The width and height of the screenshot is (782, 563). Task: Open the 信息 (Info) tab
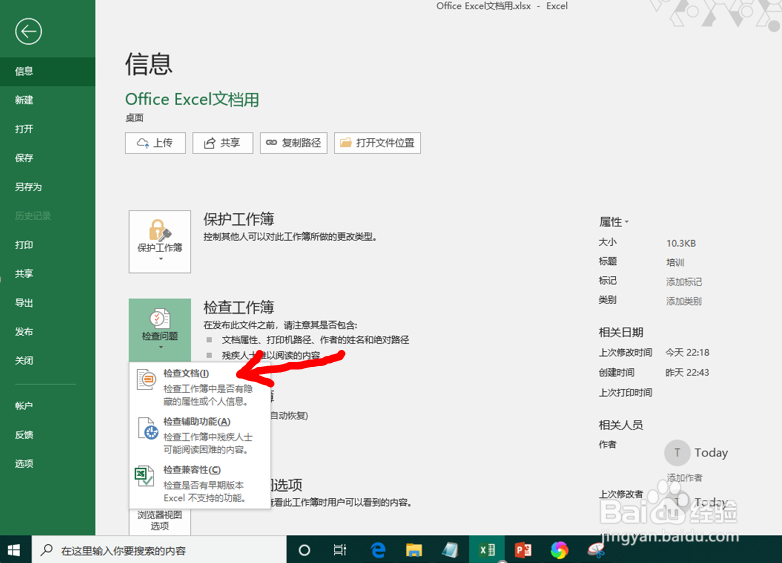pyautogui.click(x=47, y=71)
